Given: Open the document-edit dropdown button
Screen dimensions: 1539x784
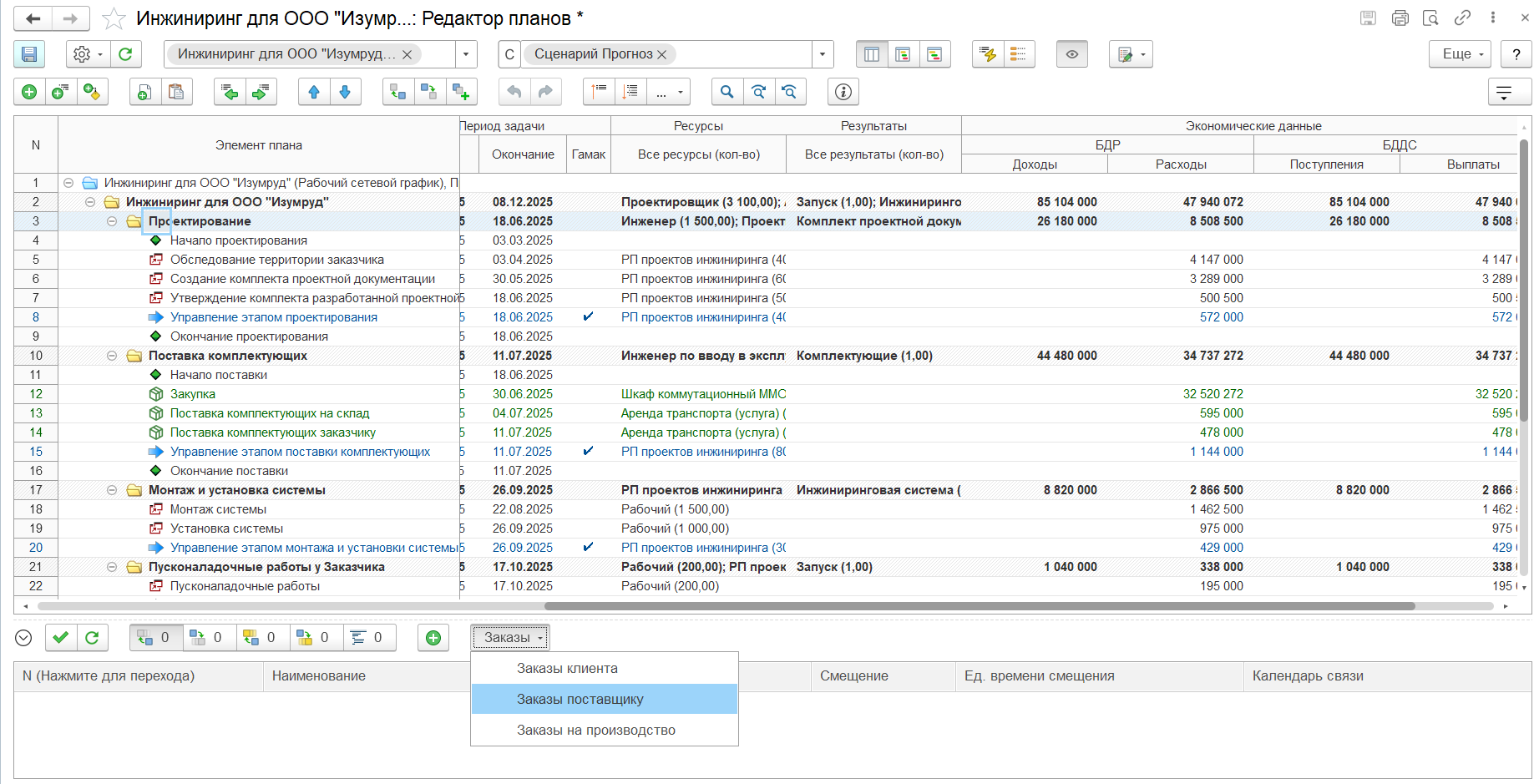Looking at the screenshot, I should (x=1131, y=54).
